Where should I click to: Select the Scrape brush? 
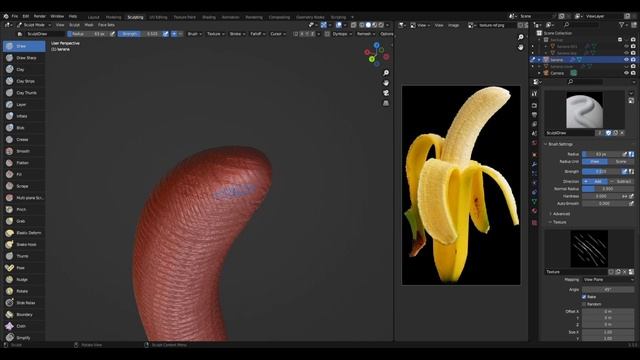[x=24, y=186]
